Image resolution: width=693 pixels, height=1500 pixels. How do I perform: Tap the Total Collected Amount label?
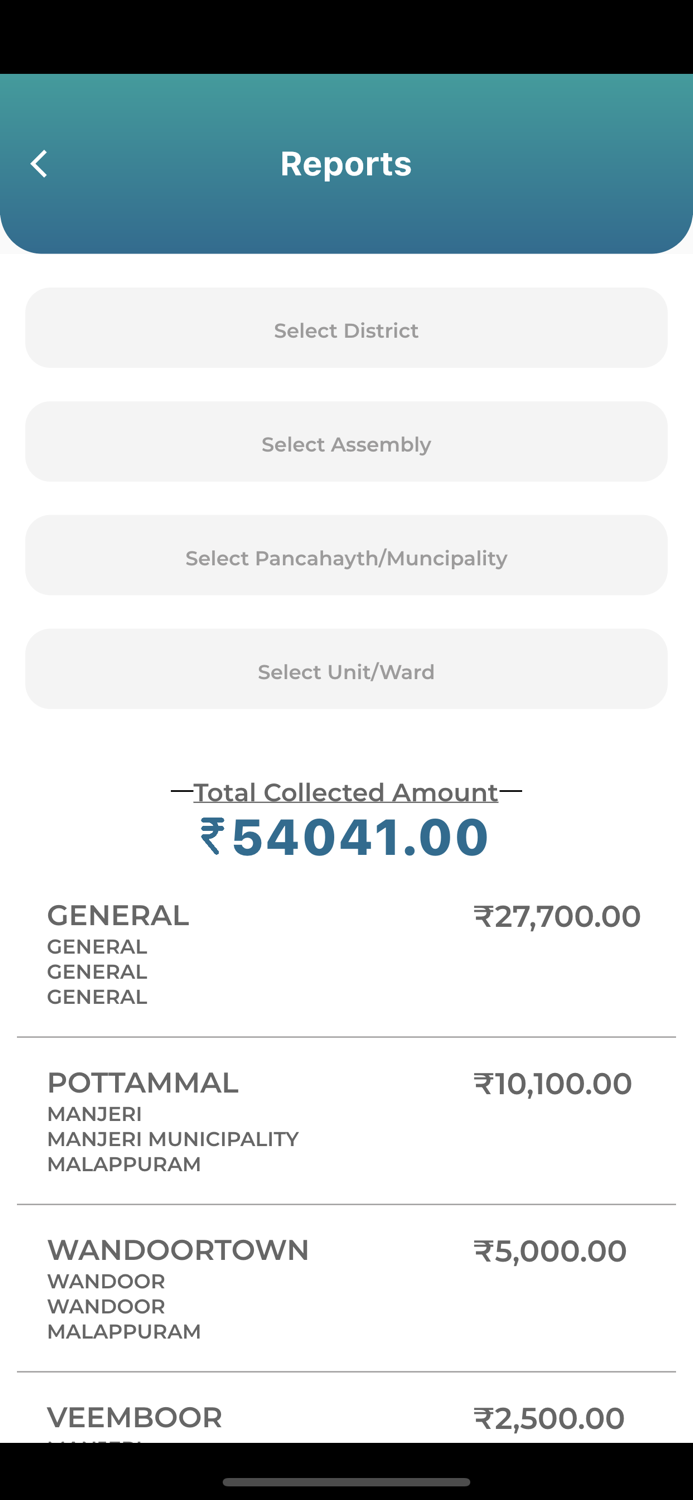(346, 792)
